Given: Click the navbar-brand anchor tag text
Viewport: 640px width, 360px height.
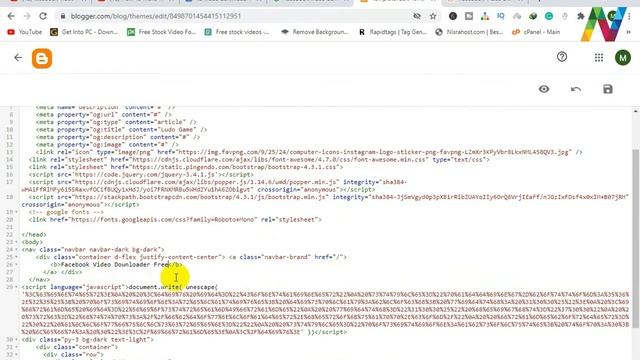Looking at the screenshot, I should (x=288, y=257).
